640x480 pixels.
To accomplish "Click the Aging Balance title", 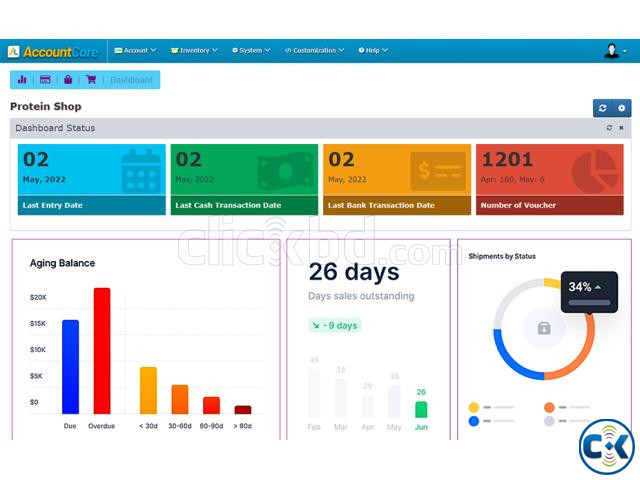I will pos(62,263).
